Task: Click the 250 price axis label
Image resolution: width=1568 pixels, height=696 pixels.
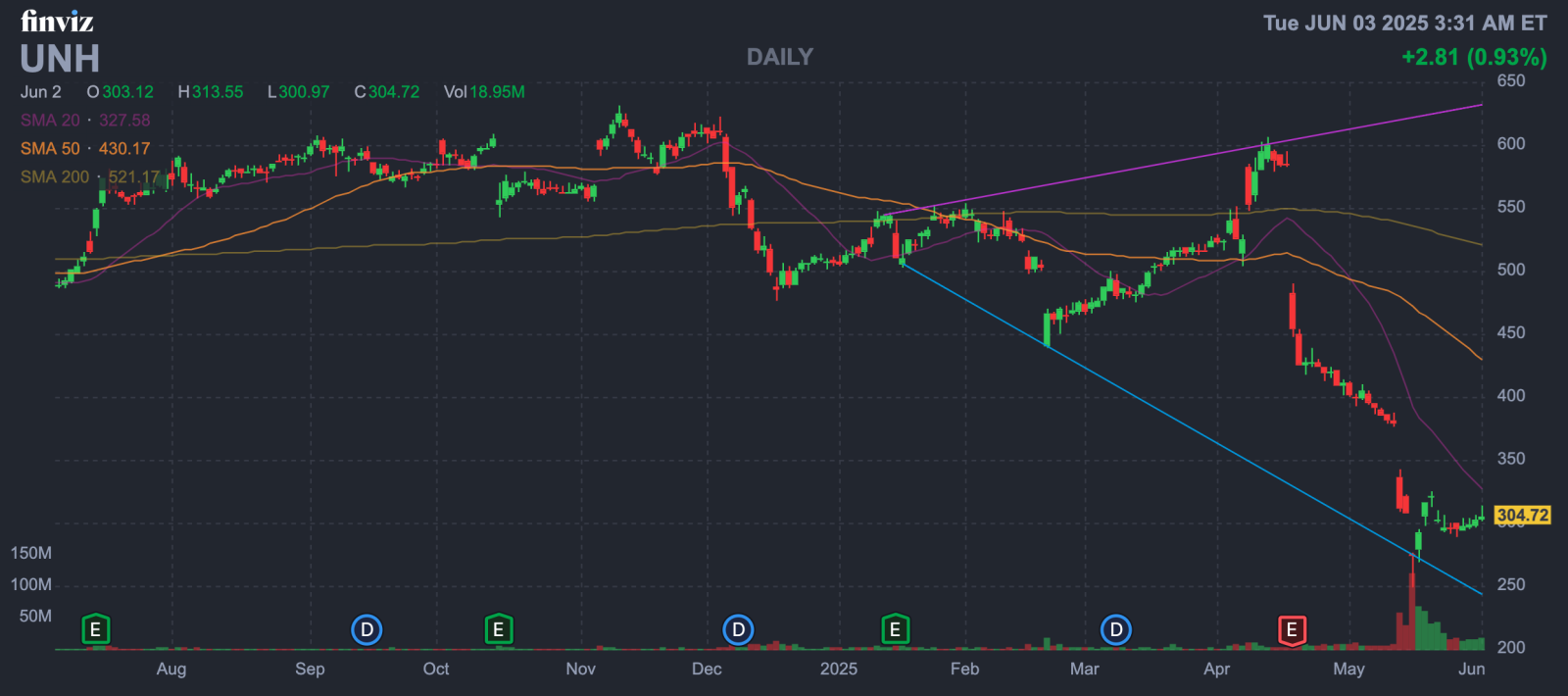Action: [x=1511, y=584]
